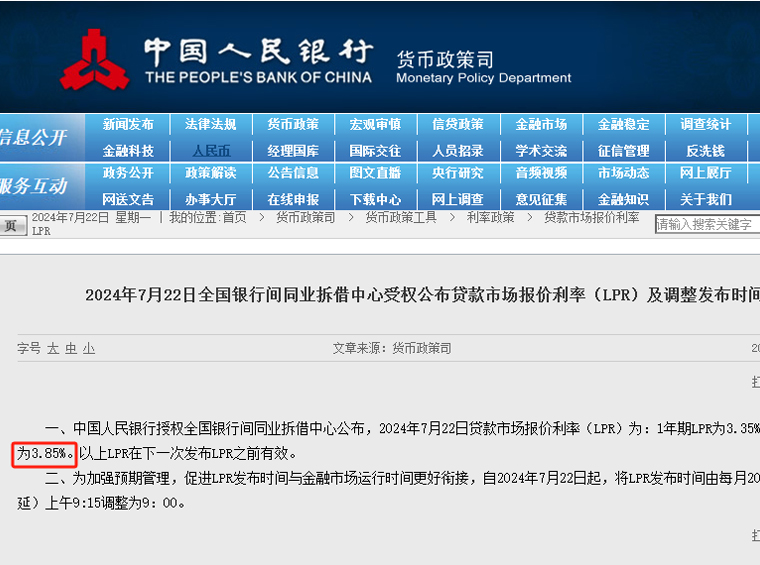Screen dimensions: 760x565
Task: Click 首页 in the breadcrumb trail
Action: coord(234,217)
